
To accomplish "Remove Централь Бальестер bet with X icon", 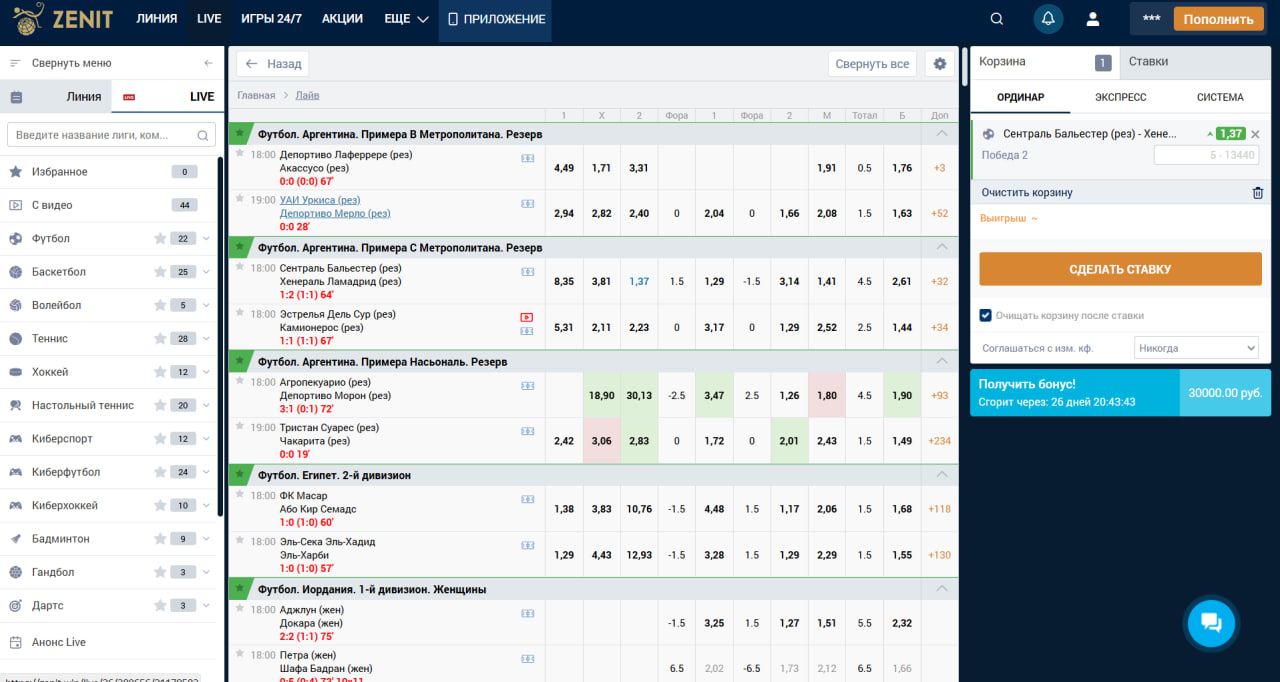I will 1256,134.
